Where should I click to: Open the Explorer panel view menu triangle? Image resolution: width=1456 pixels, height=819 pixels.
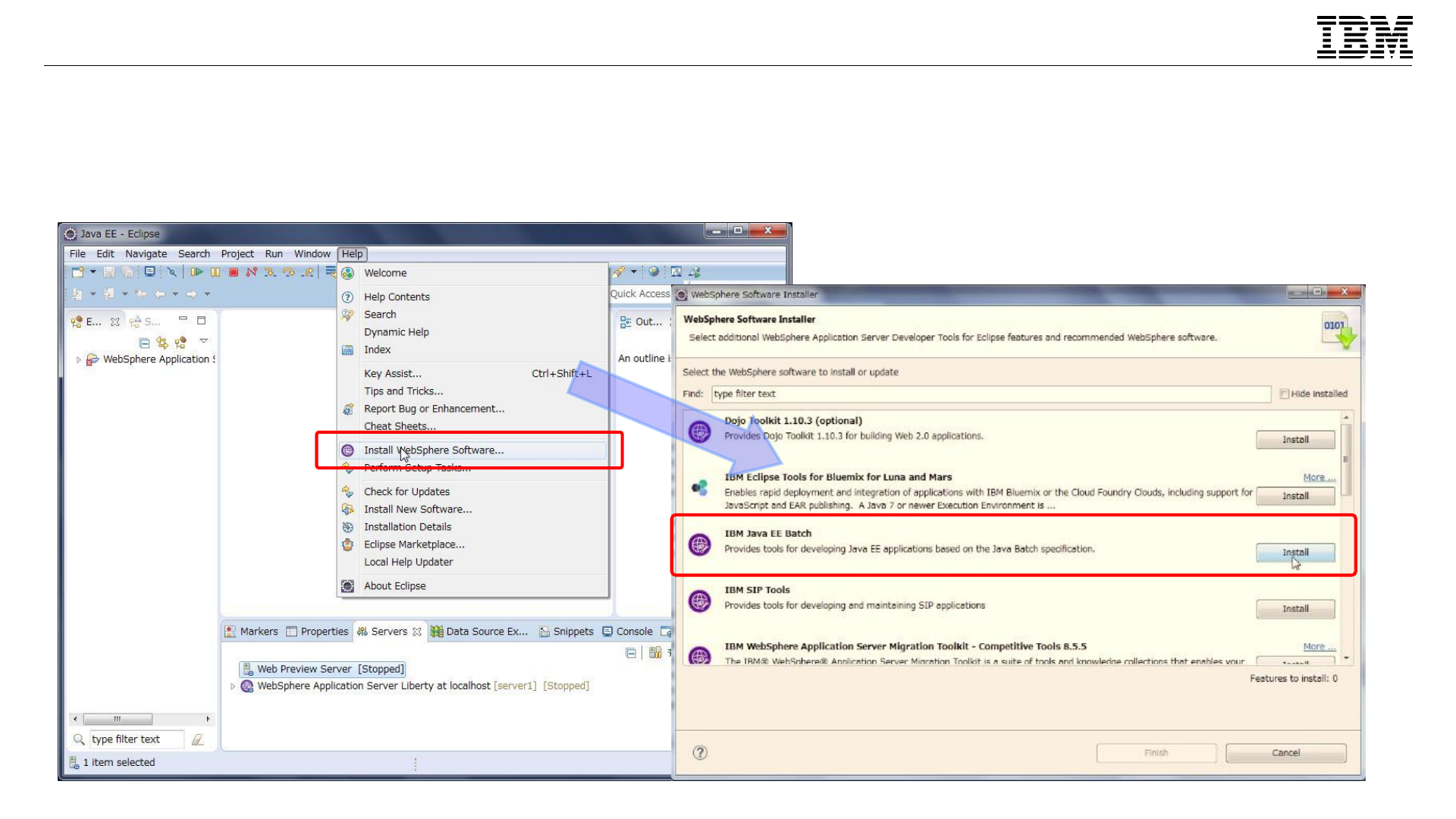pos(203,341)
